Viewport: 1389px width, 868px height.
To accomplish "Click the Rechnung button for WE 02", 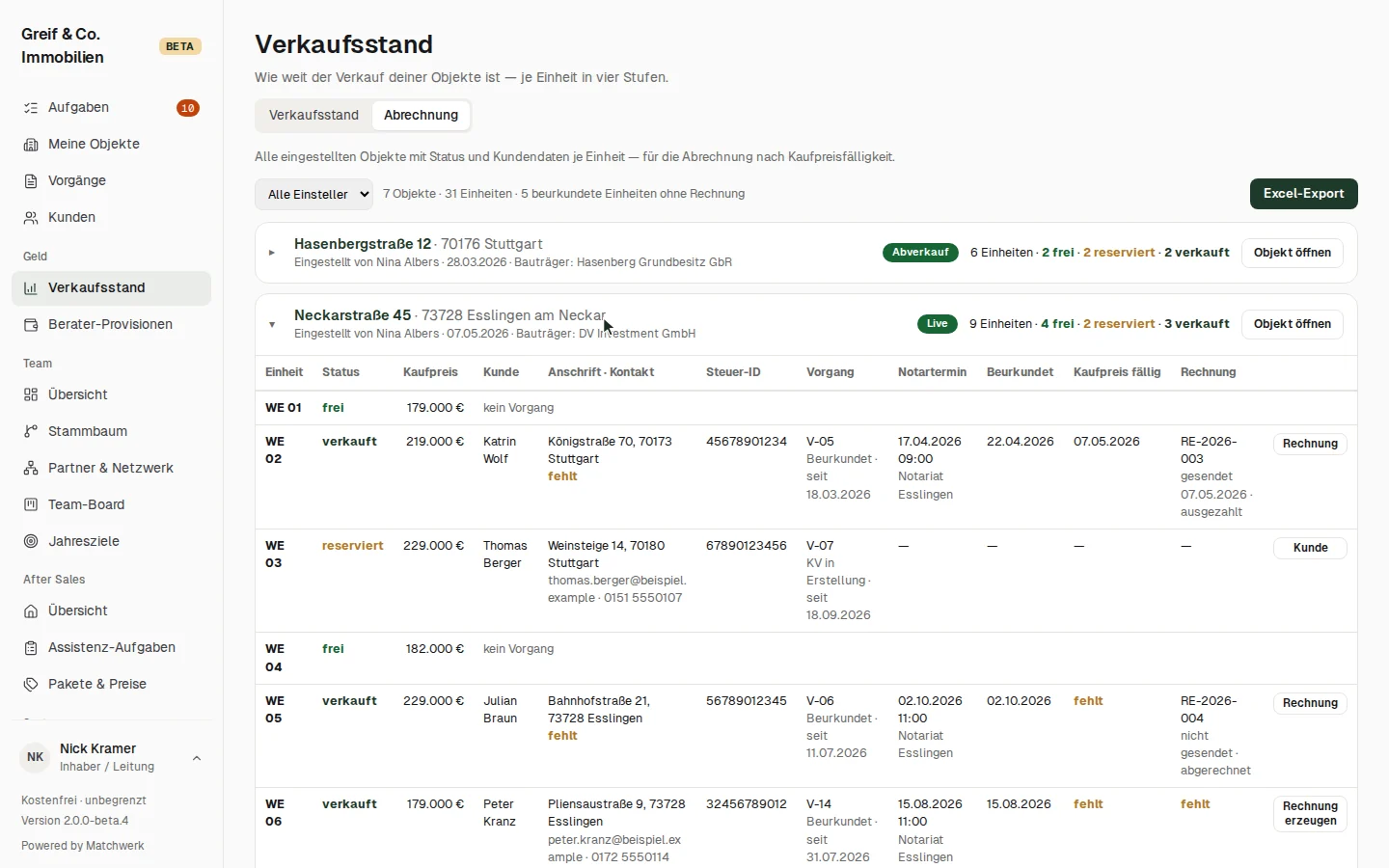I will tap(1310, 444).
